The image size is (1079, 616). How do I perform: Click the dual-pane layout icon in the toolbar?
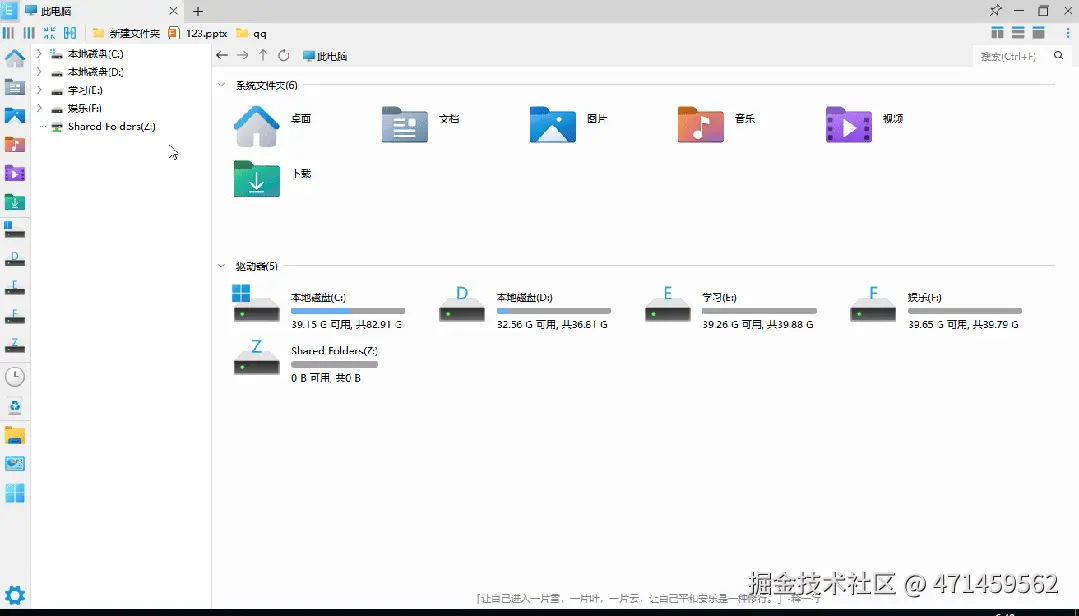(x=70, y=33)
